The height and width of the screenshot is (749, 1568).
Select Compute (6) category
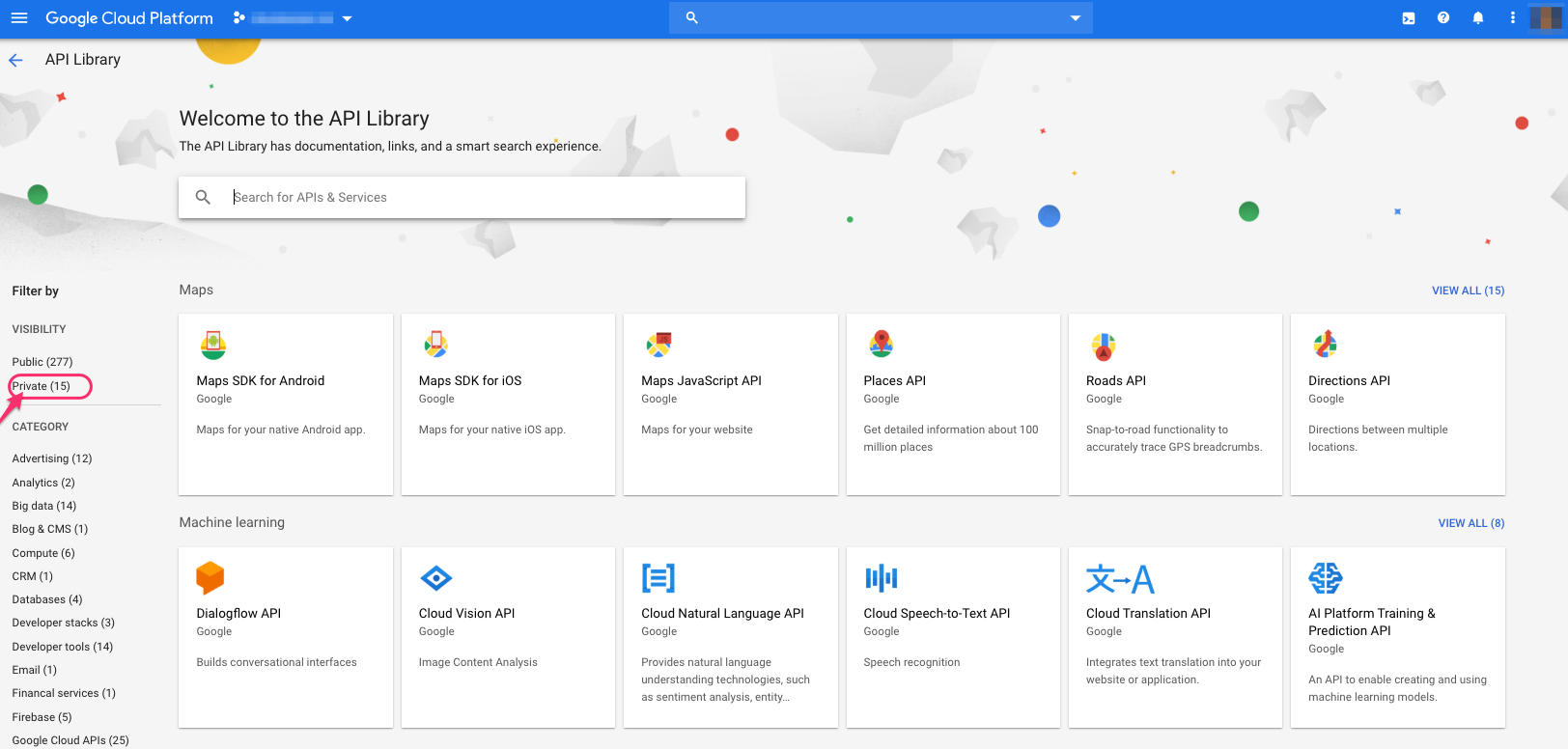[x=43, y=553]
